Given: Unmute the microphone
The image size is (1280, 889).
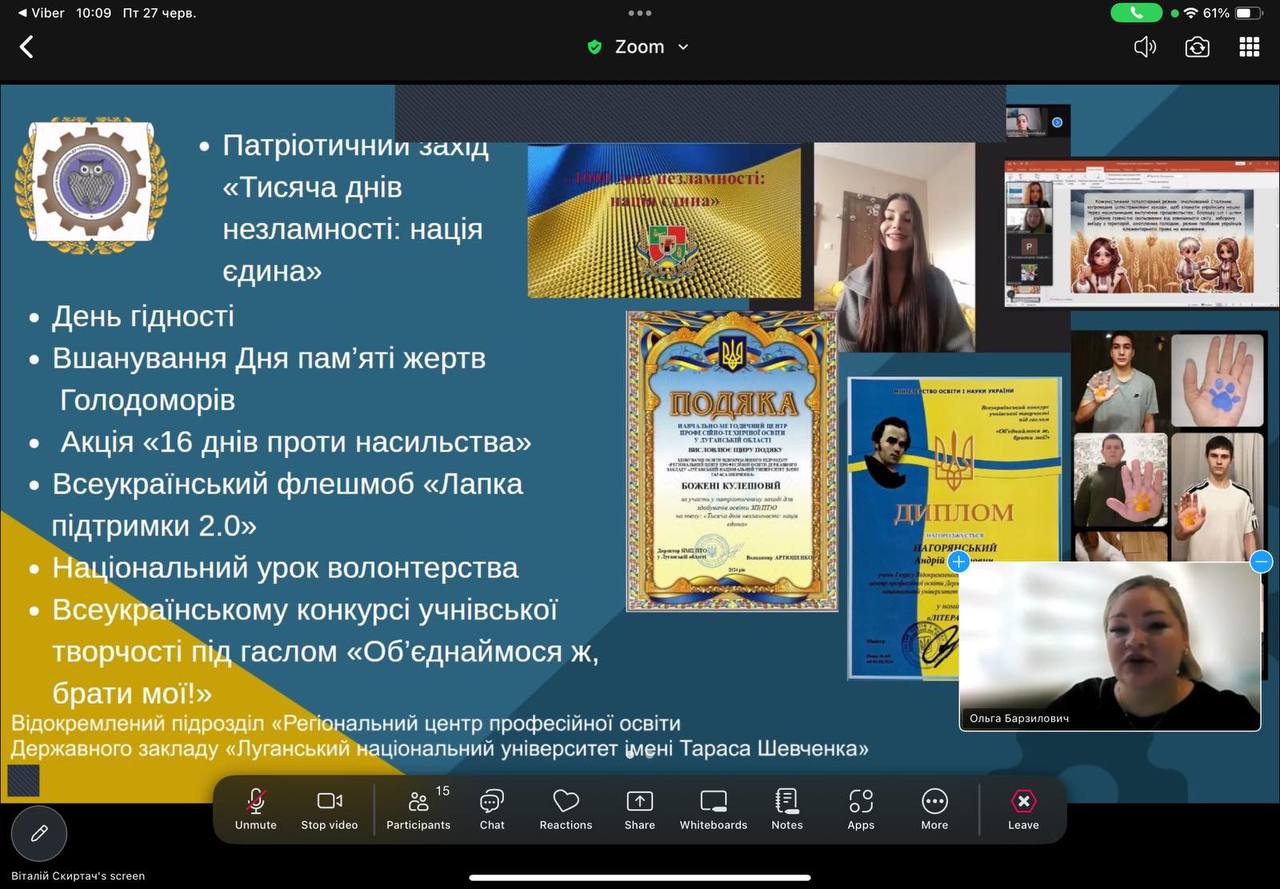Looking at the screenshot, I should pyautogui.click(x=256, y=809).
